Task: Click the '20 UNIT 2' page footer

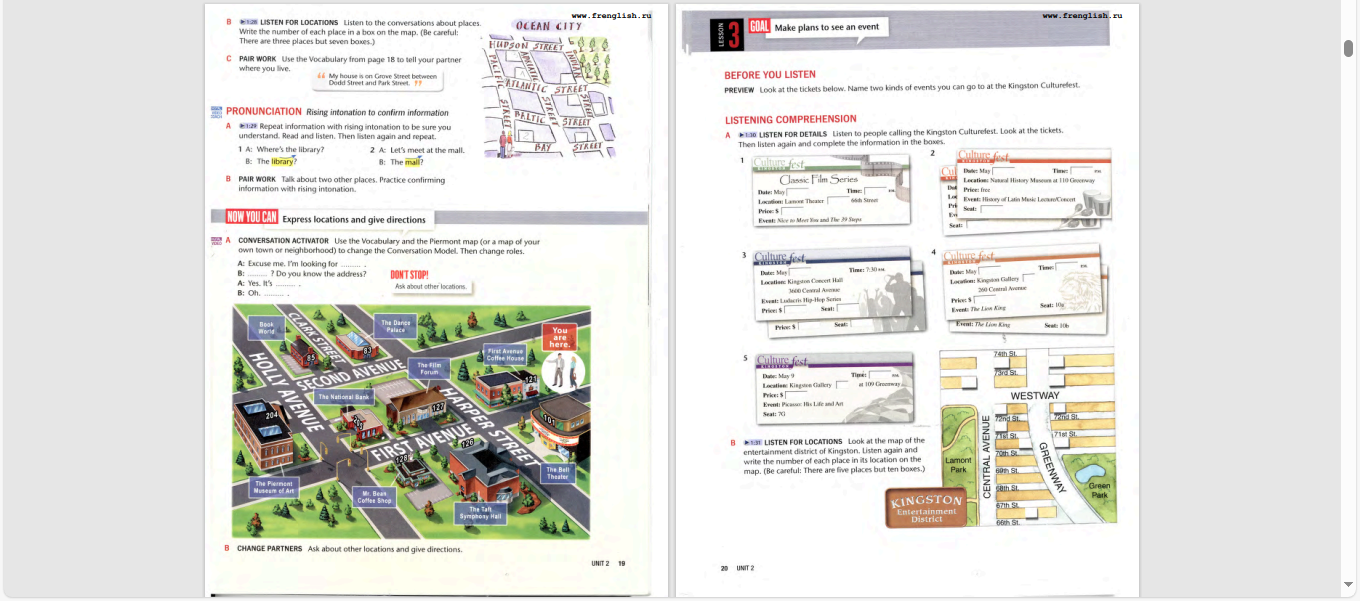Action: [x=737, y=568]
